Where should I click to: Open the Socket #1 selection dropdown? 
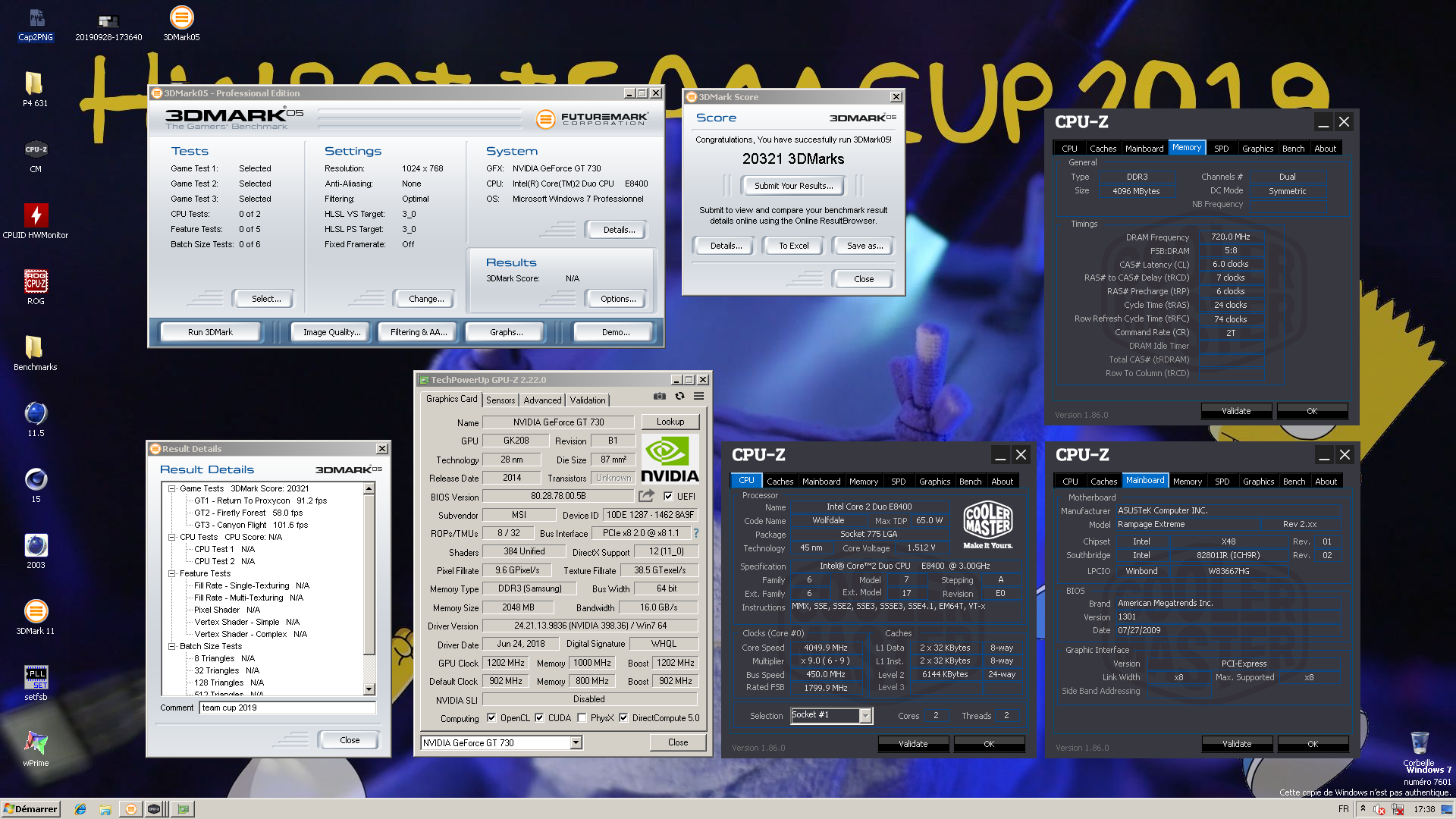[x=865, y=715]
